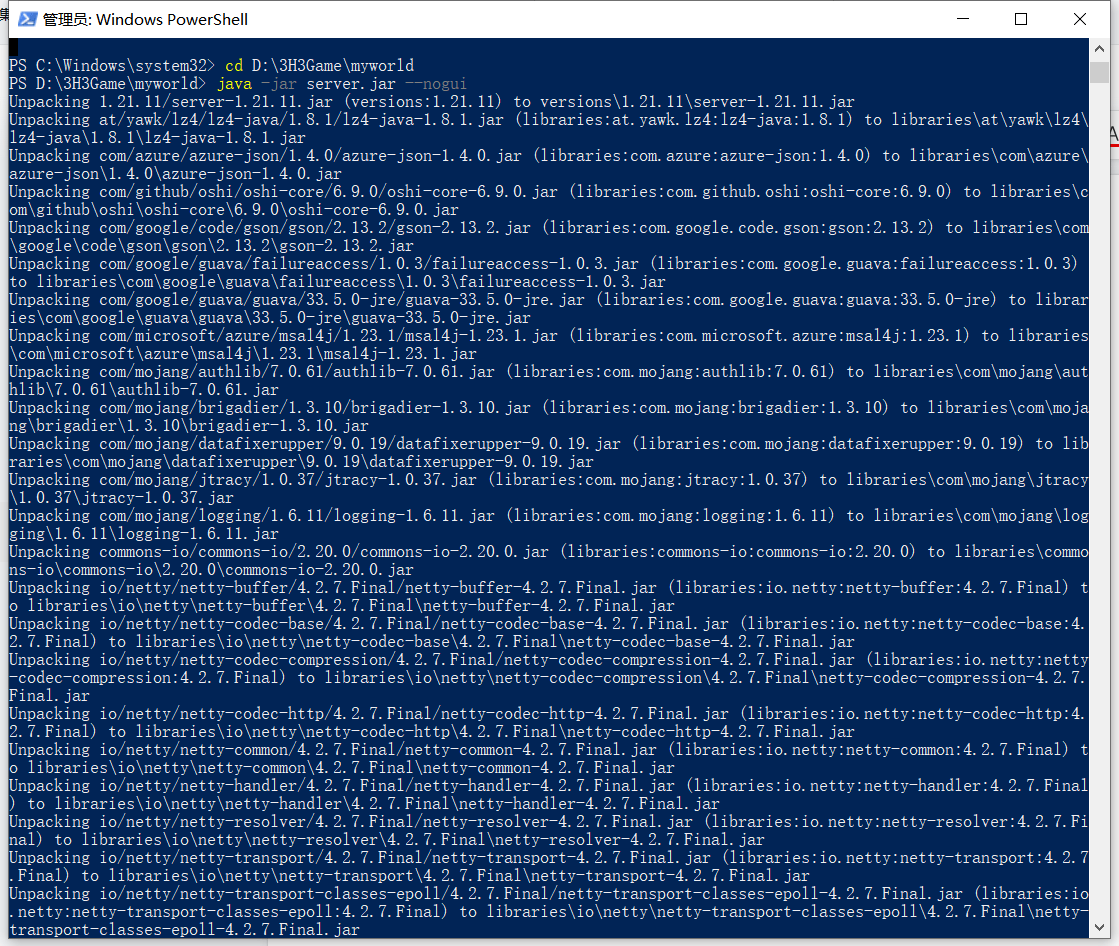
Task: Click the netty-codec-compression unpacking line
Action: point(548,678)
